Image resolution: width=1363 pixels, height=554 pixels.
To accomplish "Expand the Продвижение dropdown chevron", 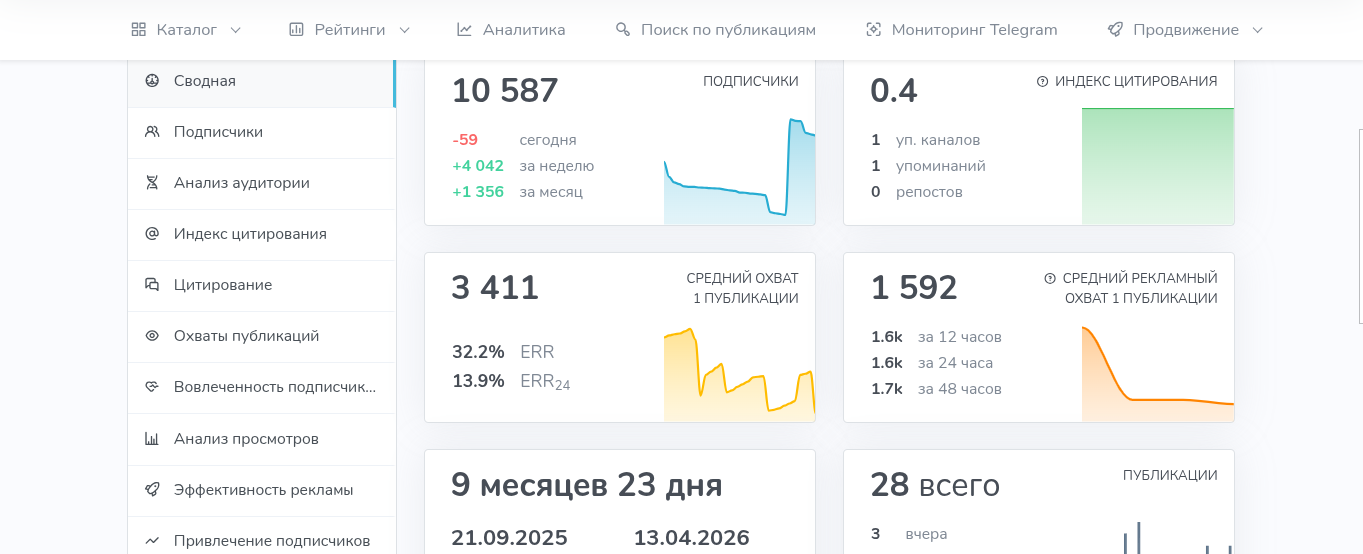I will click(x=1258, y=30).
